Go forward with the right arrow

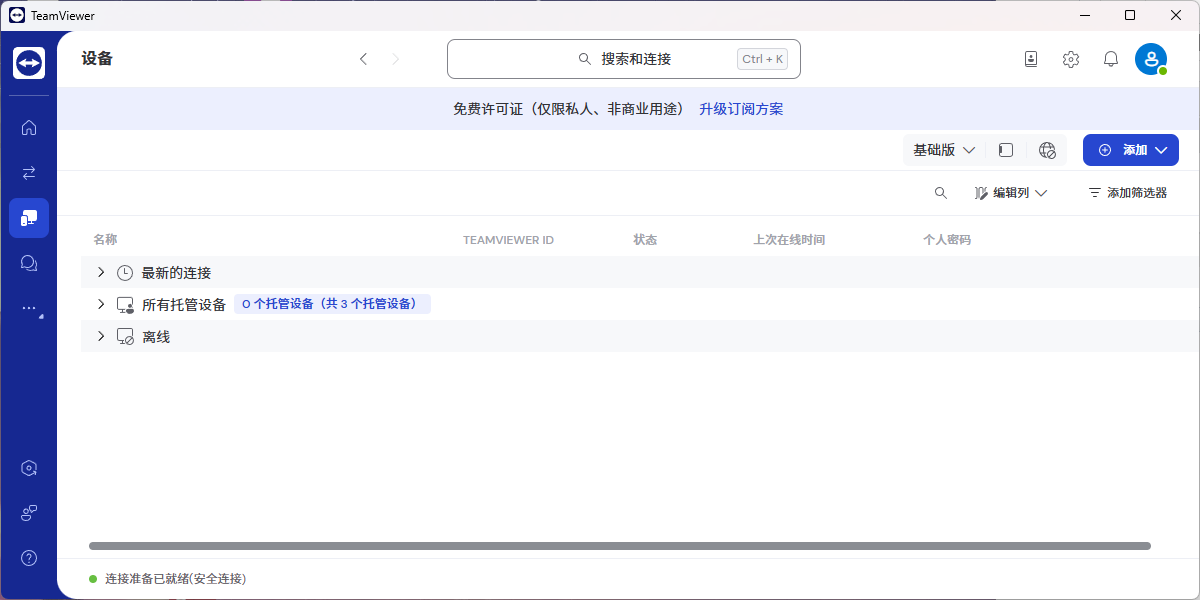point(395,59)
